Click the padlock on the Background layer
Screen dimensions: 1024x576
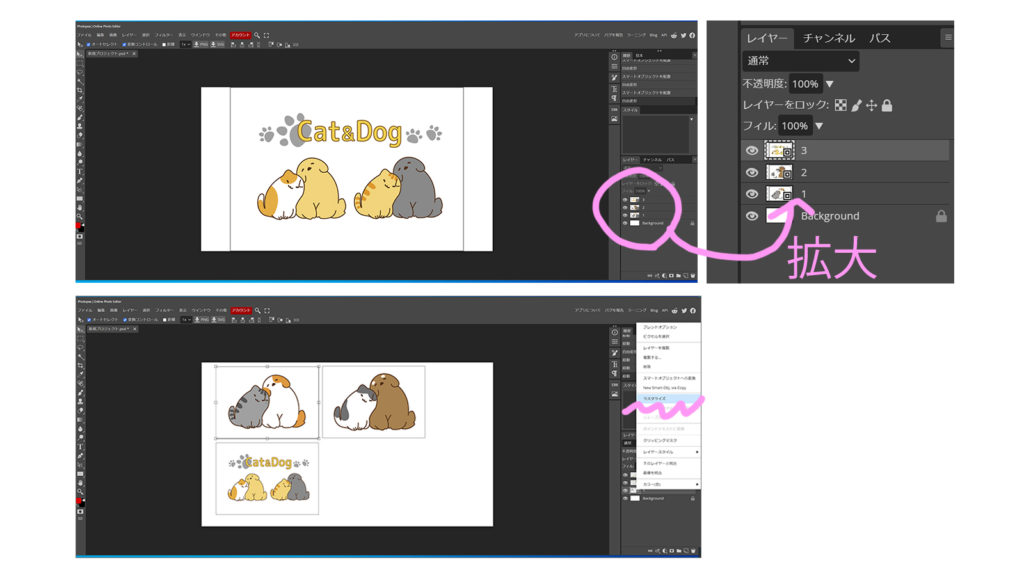(940, 216)
